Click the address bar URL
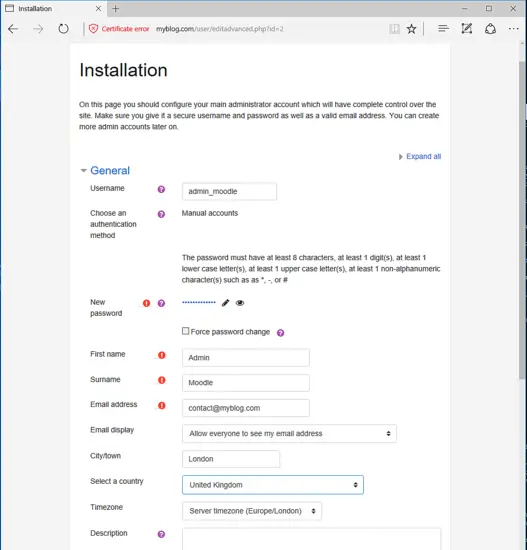The image size is (527, 550). point(220,29)
